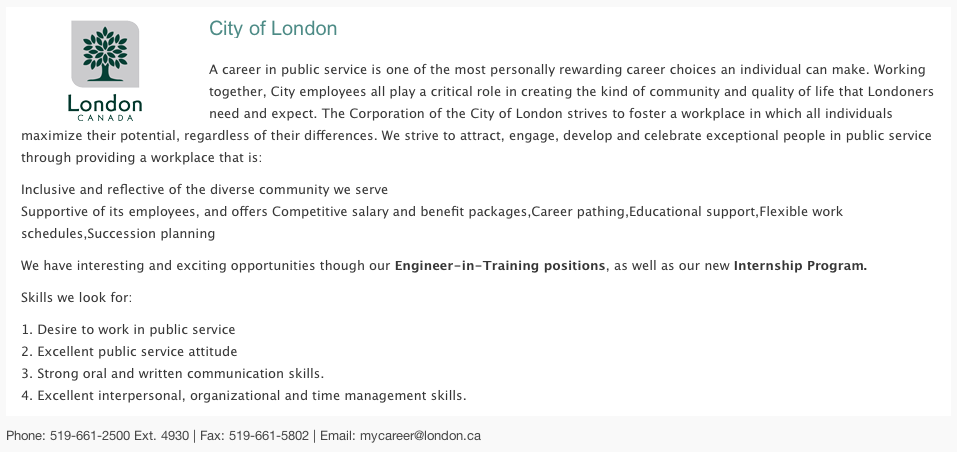The image size is (957, 452).
Task: Select the bold Engineer-in-Training positions text
Action: (500, 266)
